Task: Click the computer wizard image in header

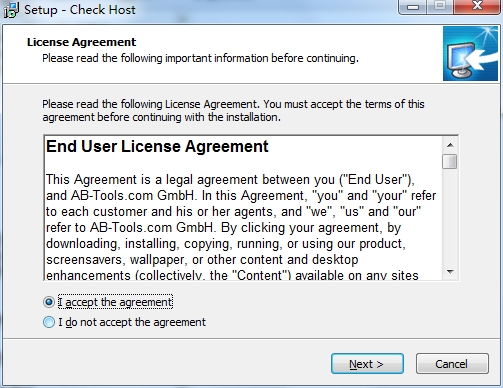Action: 470,54
